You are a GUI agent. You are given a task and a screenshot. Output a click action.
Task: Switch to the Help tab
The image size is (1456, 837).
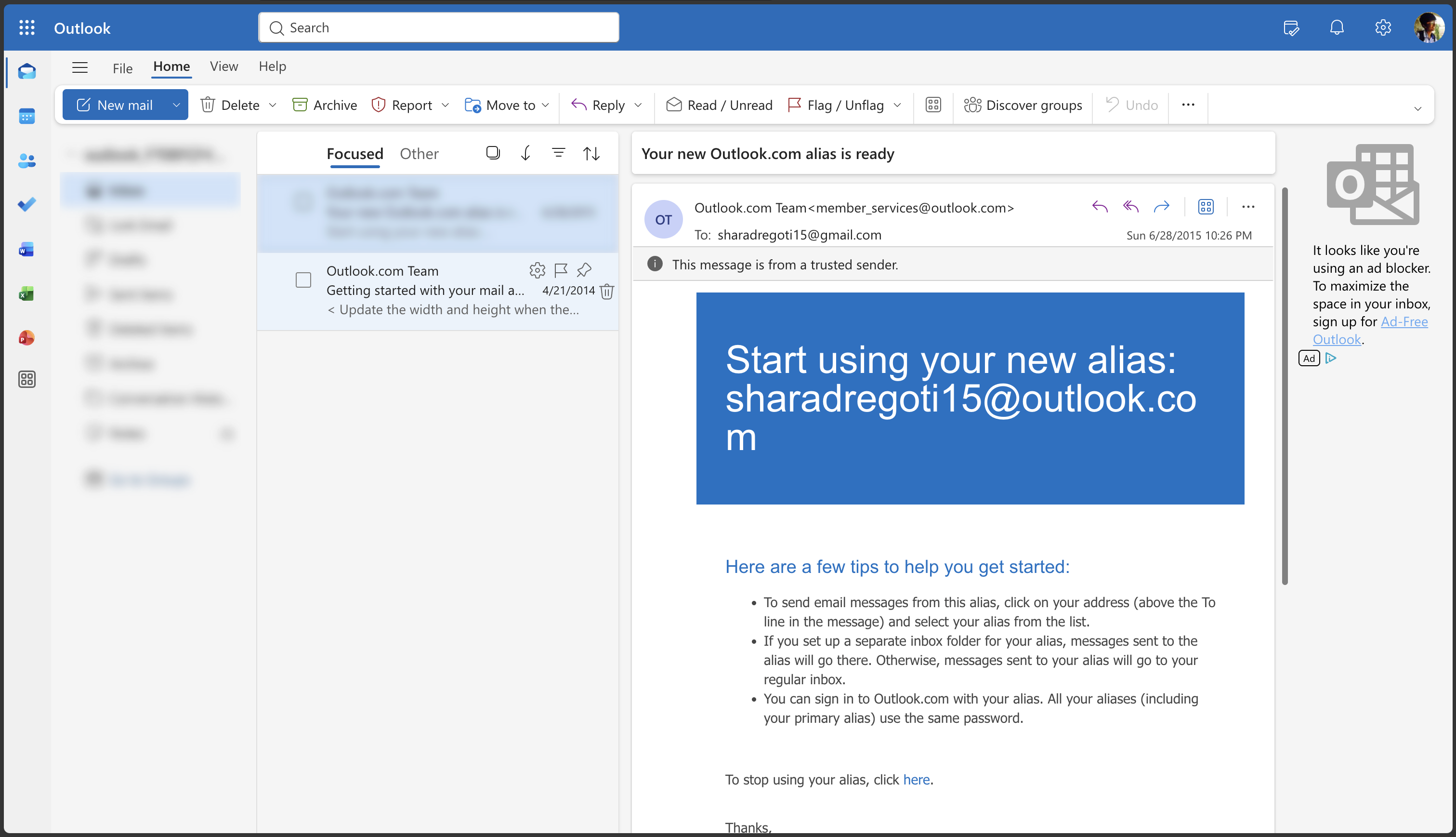272,66
